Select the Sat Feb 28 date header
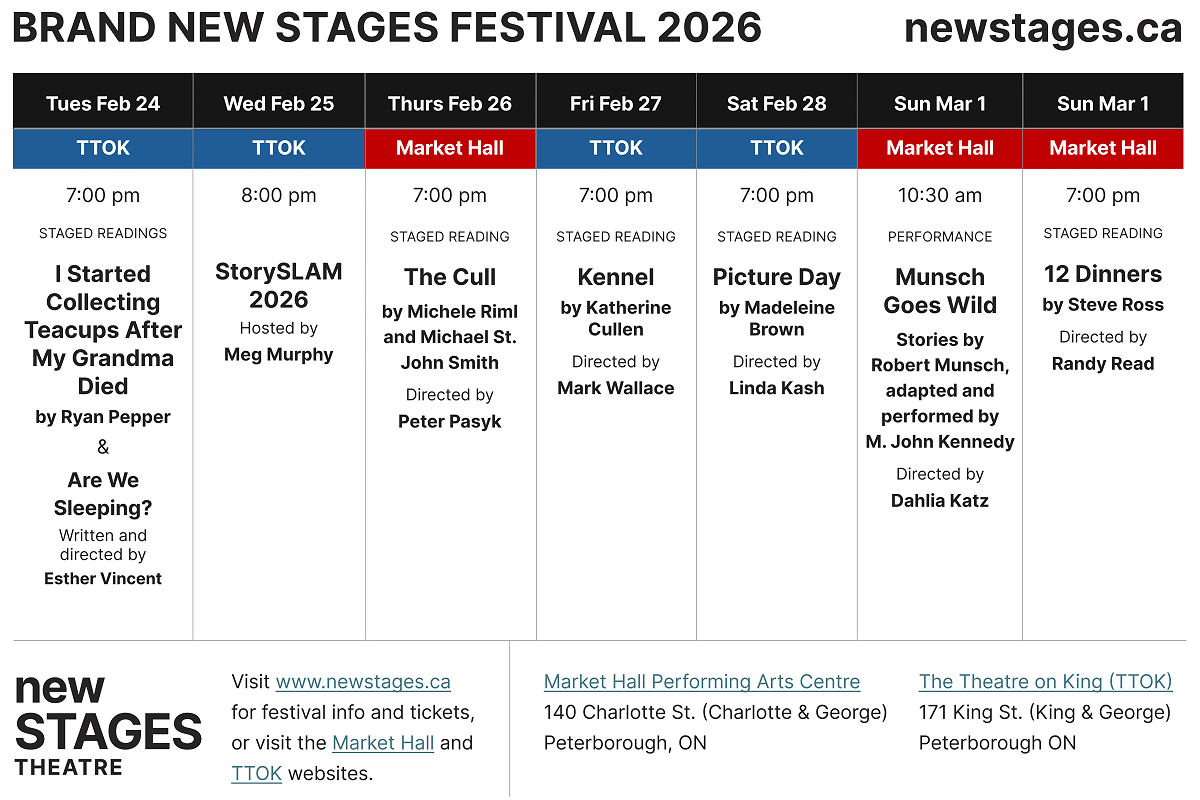This screenshot has width=1200, height=800. [777, 104]
